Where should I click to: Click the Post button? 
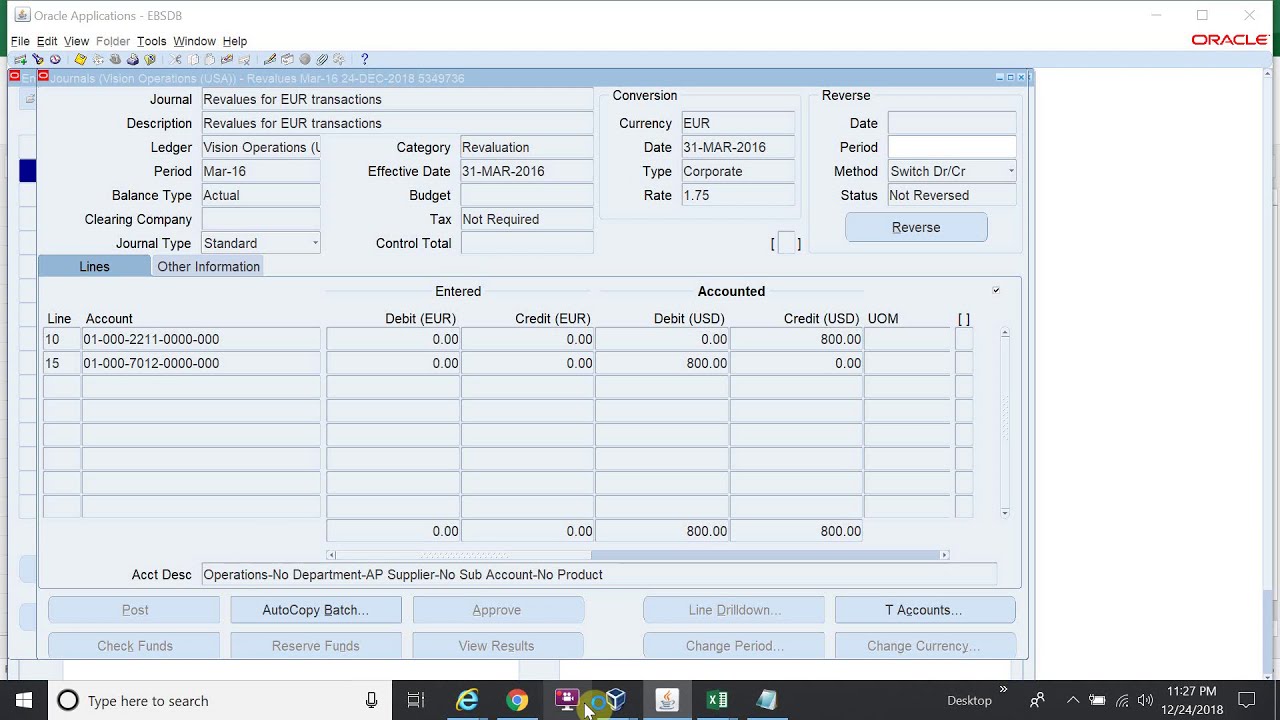coord(135,610)
